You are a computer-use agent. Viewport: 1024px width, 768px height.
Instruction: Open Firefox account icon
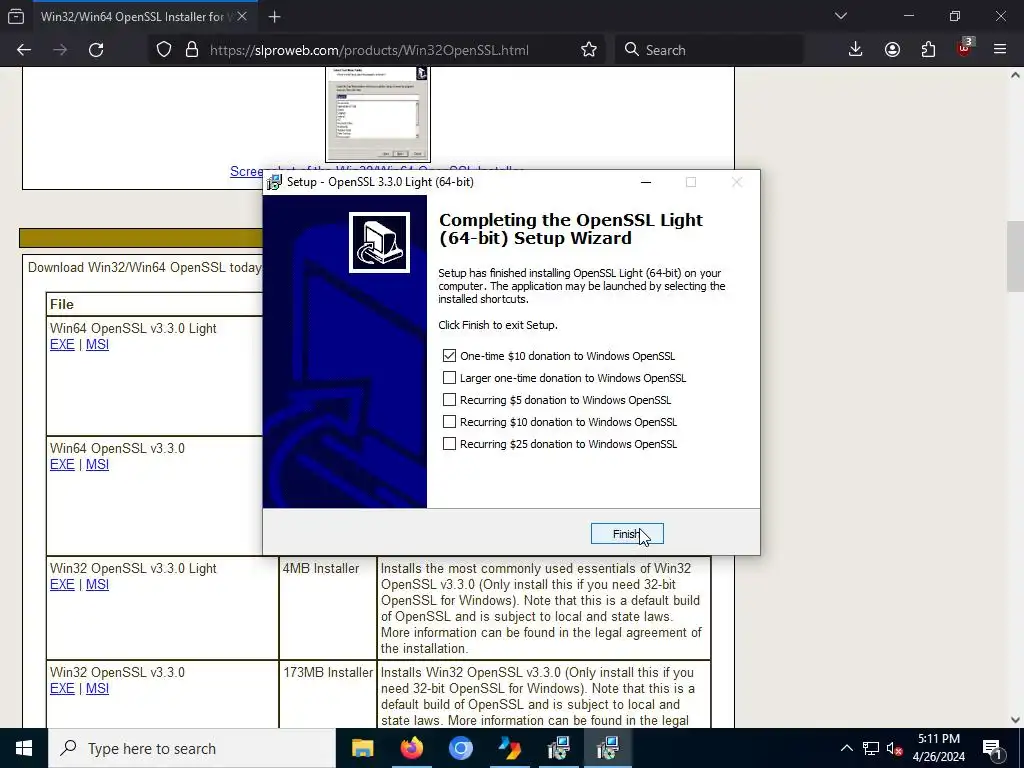pyautogui.click(x=892, y=50)
